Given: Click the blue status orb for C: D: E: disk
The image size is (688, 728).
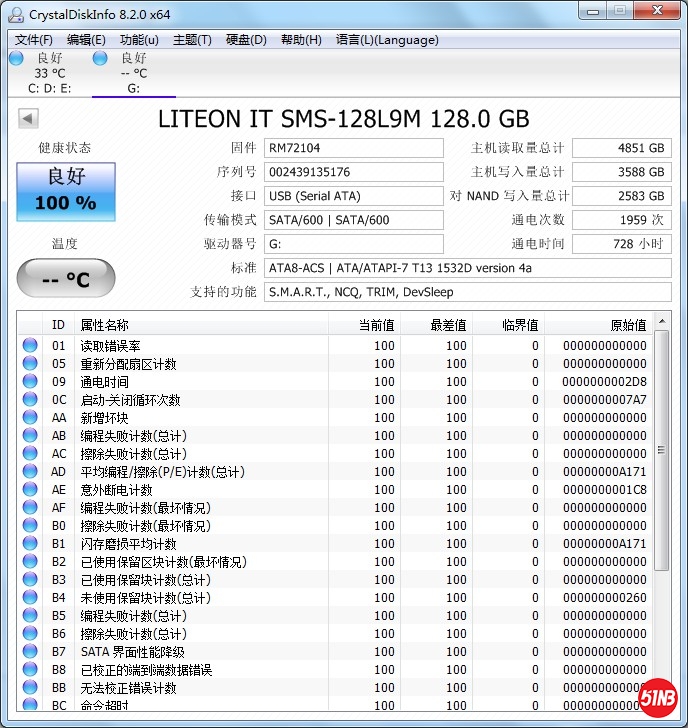Looking at the screenshot, I should 16,59.
